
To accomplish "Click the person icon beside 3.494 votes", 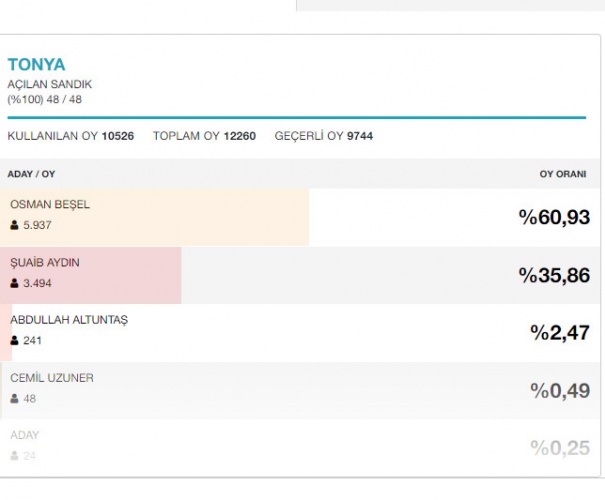I will click(14, 284).
